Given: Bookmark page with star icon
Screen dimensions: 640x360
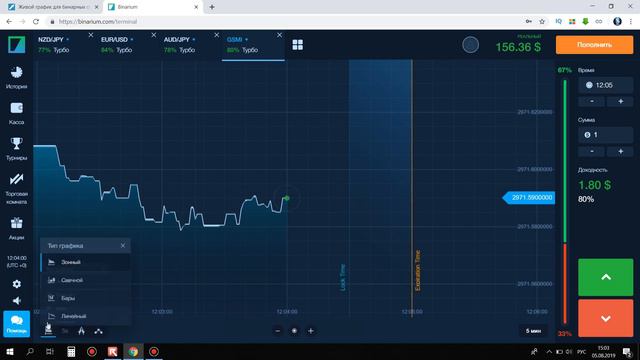Looking at the screenshot, I should [x=542, y=22].
